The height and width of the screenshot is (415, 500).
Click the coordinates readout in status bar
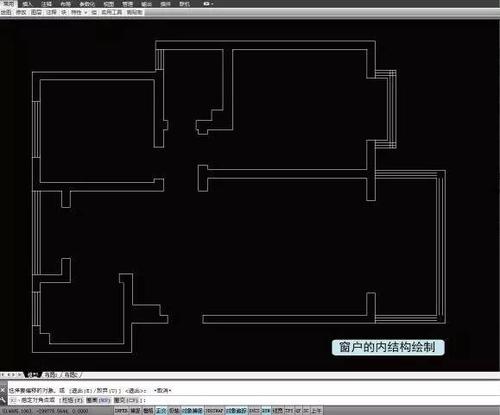[46, 411]
